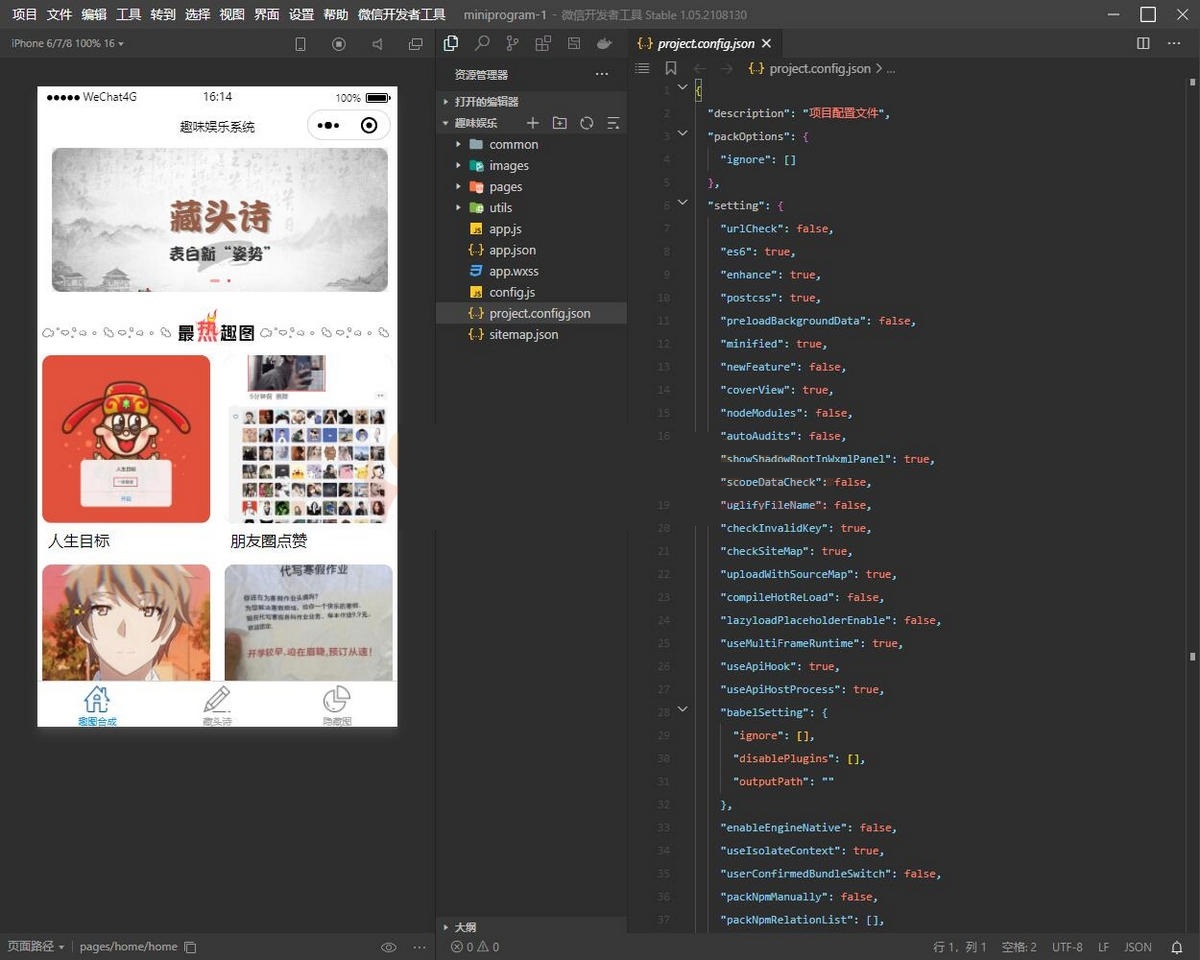Fold the babelSetting block at line 28
The height and width of the screenshot is (960, 1200).
tap(683, 710)
